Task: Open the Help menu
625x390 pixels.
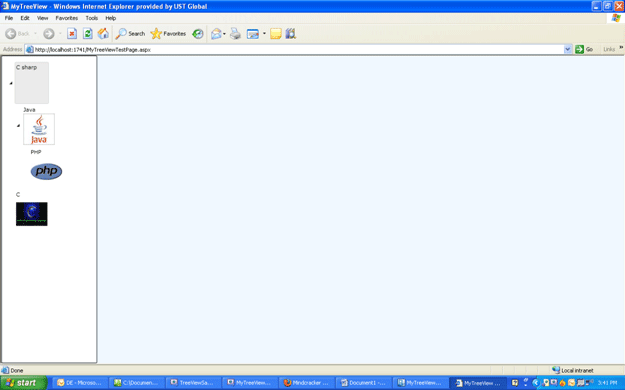Action: click(110, 18)
